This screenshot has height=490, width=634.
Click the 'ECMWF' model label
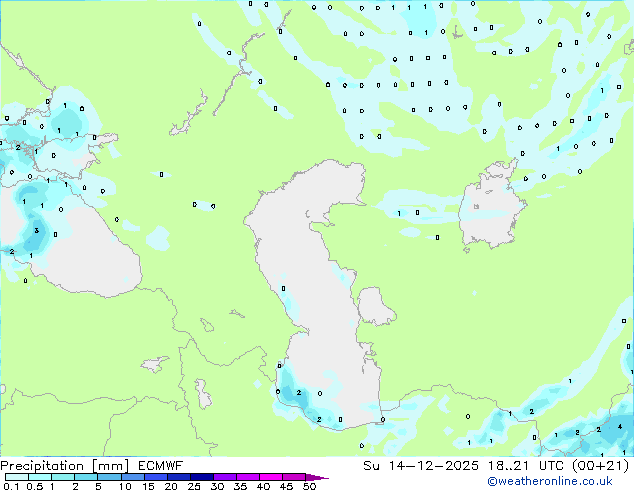160,466
